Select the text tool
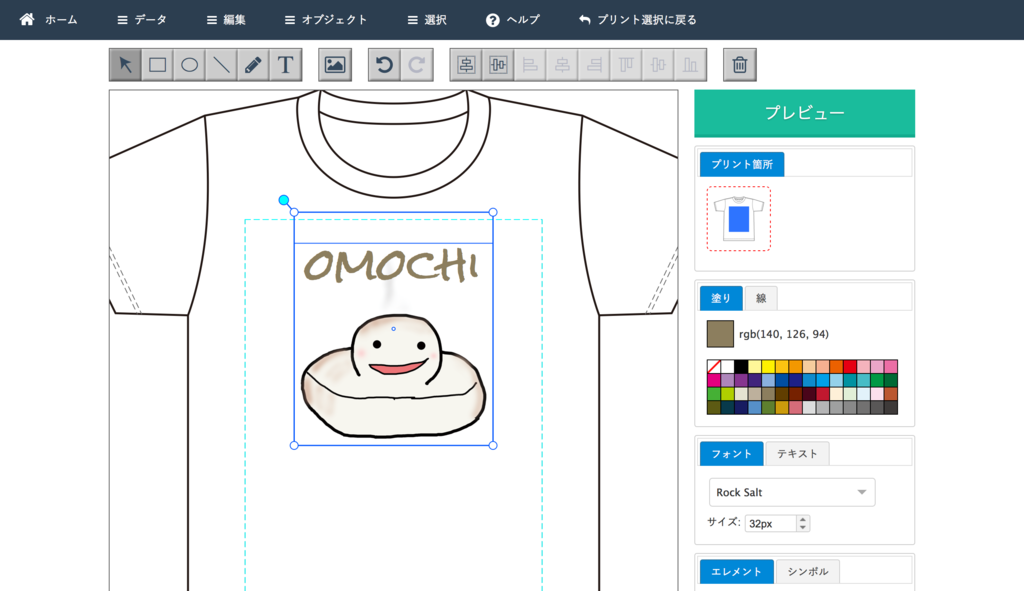Screen dimensions: 1024x591 (x=285, y=65)
